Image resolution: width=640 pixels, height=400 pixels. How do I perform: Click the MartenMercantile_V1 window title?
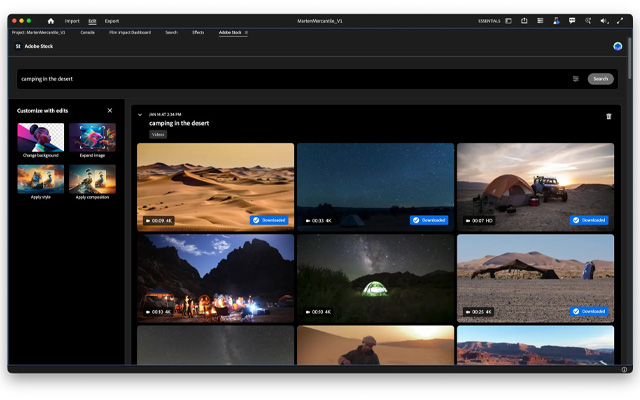tap(320, 21)
